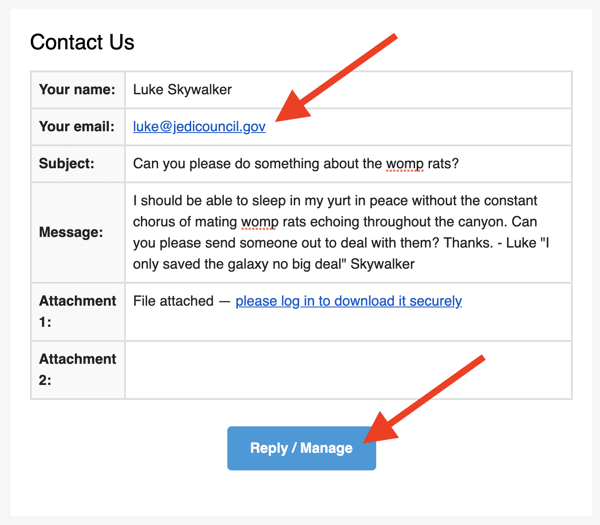Click the Attachment 1 label cell

[x=78, y=311]
